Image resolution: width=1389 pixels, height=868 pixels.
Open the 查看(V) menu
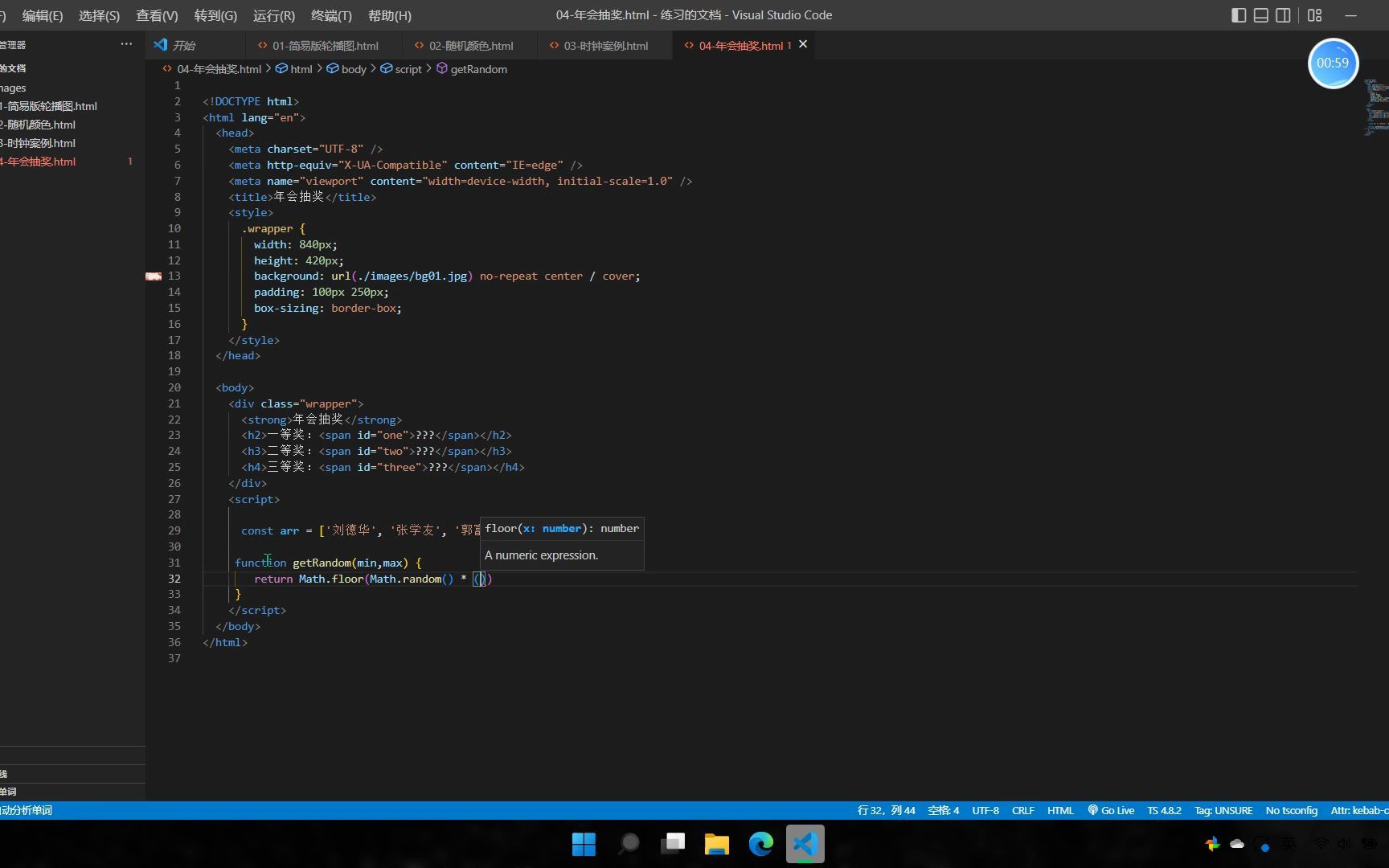click(x=157, y=15)
